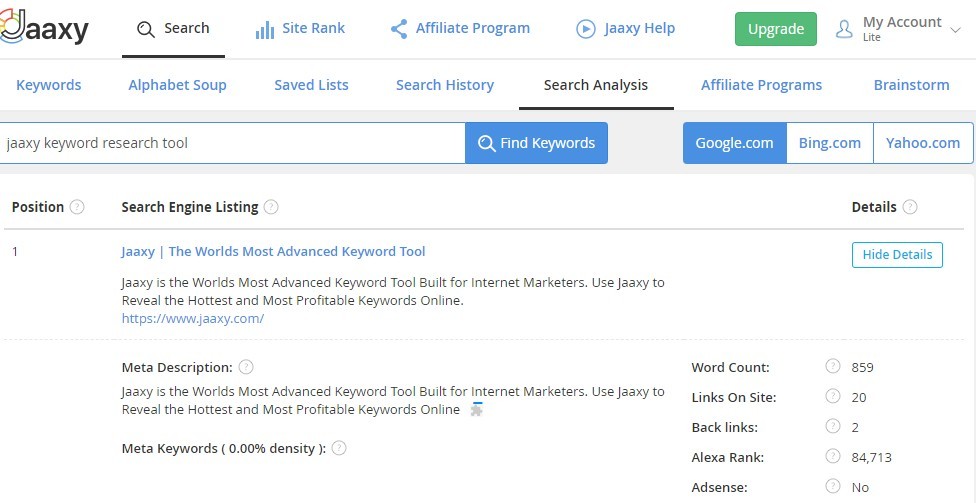Click the Meta Keywords density label
The image size is (976, 503).
(x=224, y=448)
